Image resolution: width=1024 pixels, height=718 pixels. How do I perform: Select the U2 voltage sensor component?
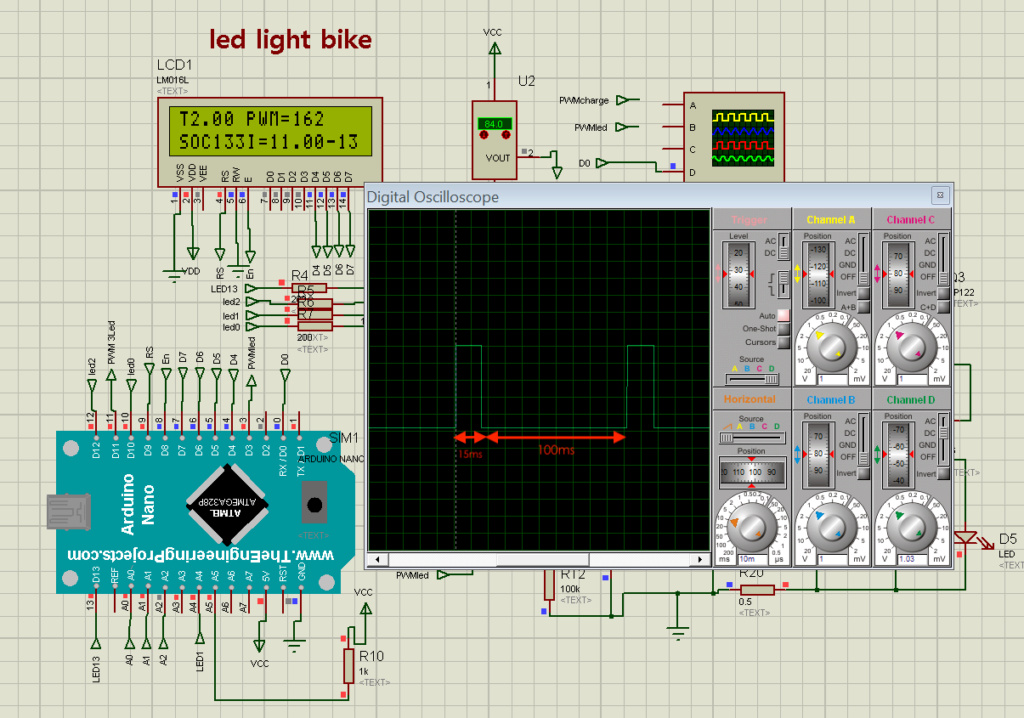point(494,139)
